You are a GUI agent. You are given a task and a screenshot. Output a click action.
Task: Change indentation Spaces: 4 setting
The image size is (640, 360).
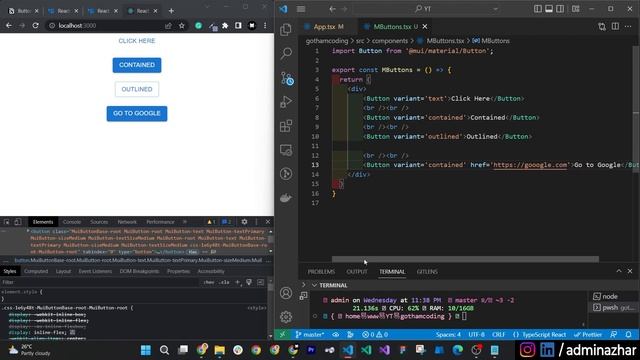coord(448,335)
